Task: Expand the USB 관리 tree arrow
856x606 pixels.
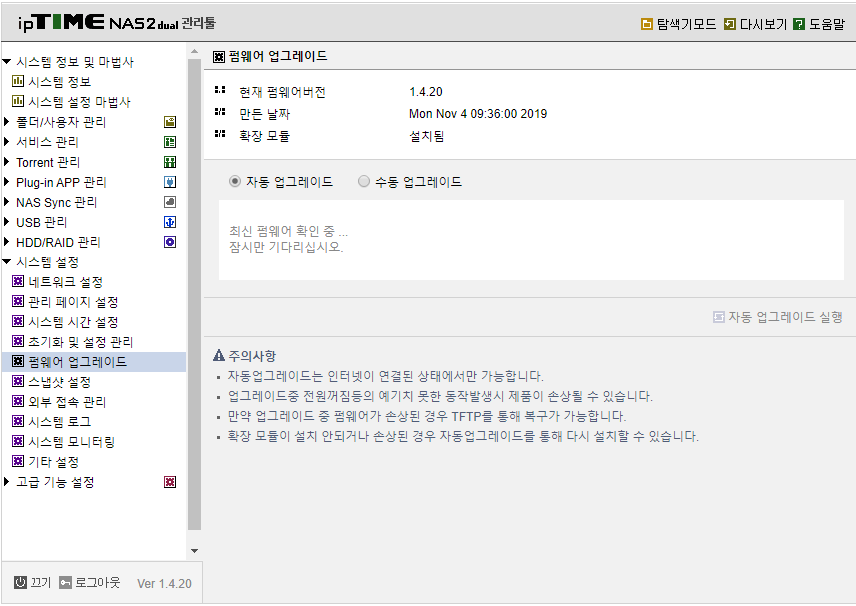Action: coord(7,222)
